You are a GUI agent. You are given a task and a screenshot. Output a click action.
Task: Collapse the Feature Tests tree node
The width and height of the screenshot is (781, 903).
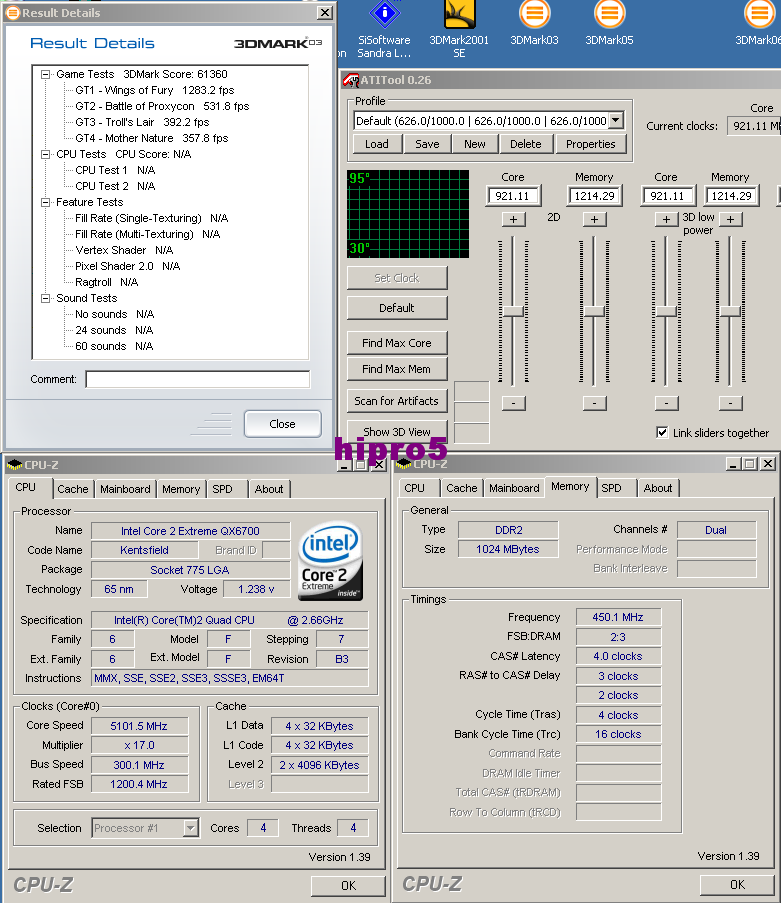[45, 202]
